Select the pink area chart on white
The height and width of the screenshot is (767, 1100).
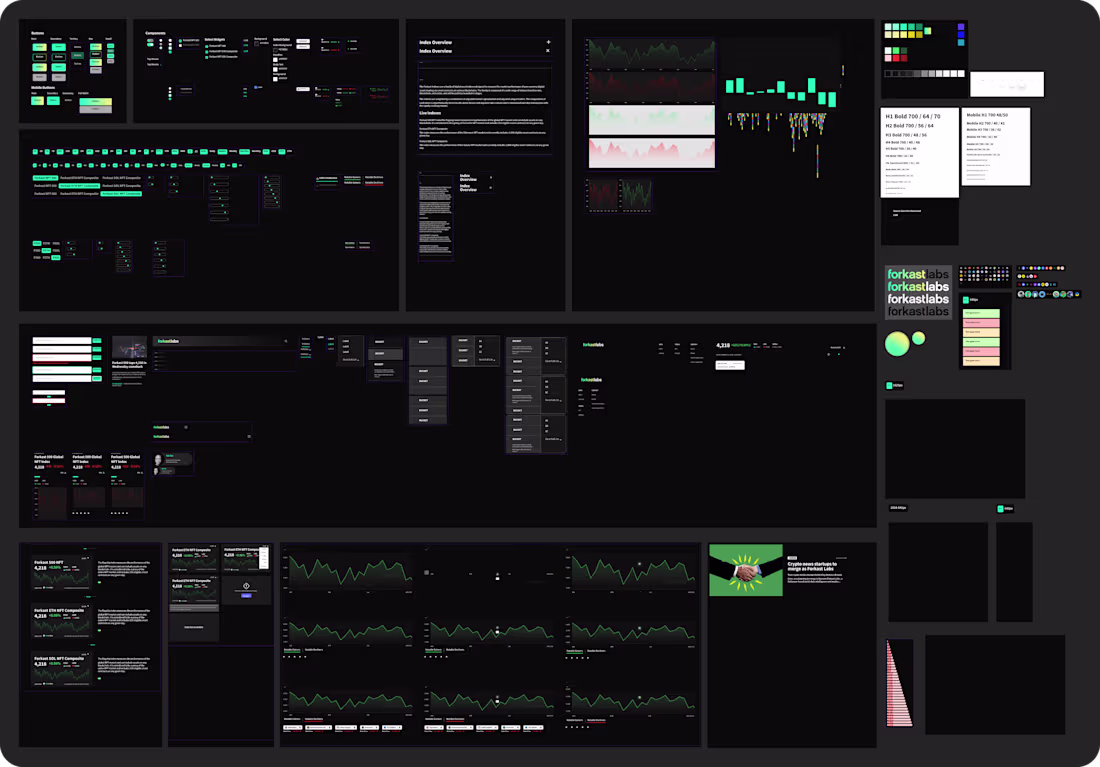(x=652, y=153)
